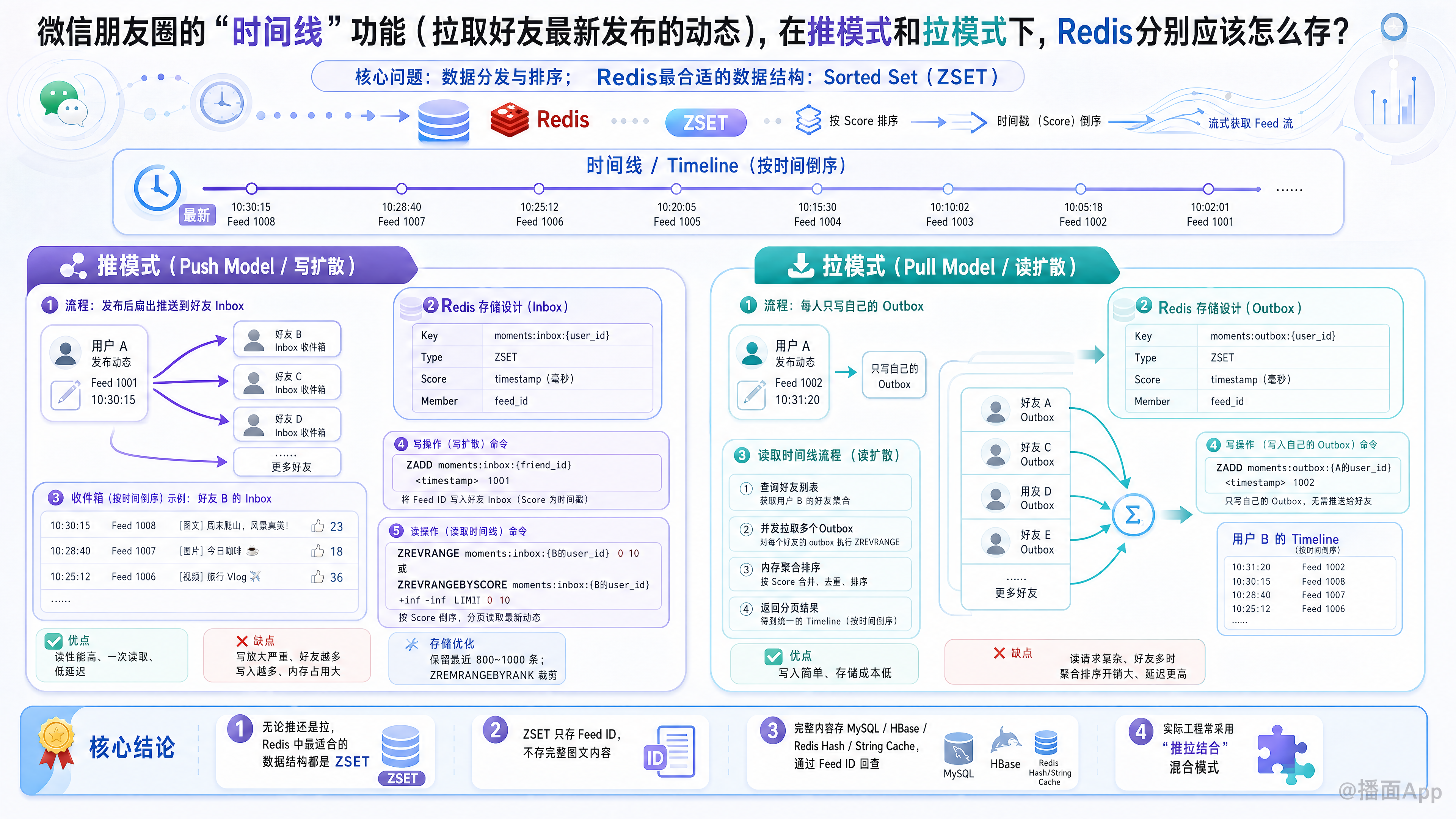Click 'ZADD moments:outbox:{A的user_id}' command text
Viewport: 1456px width, 819px height.
pos(1304,468)
